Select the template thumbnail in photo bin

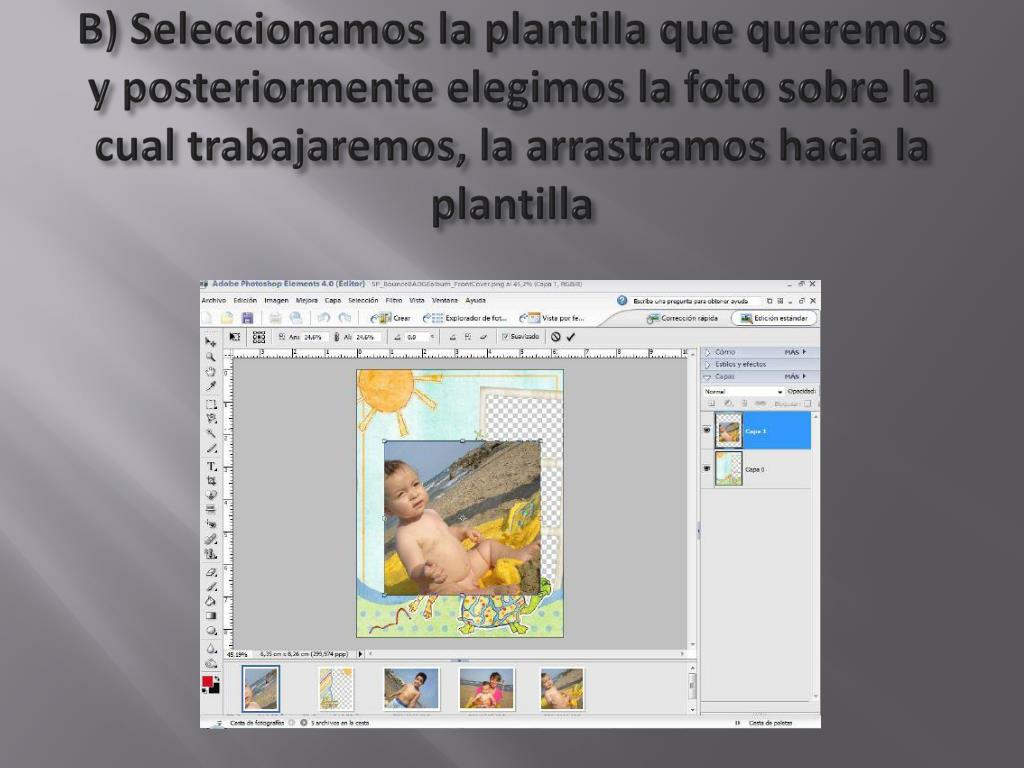click(336, 688)
